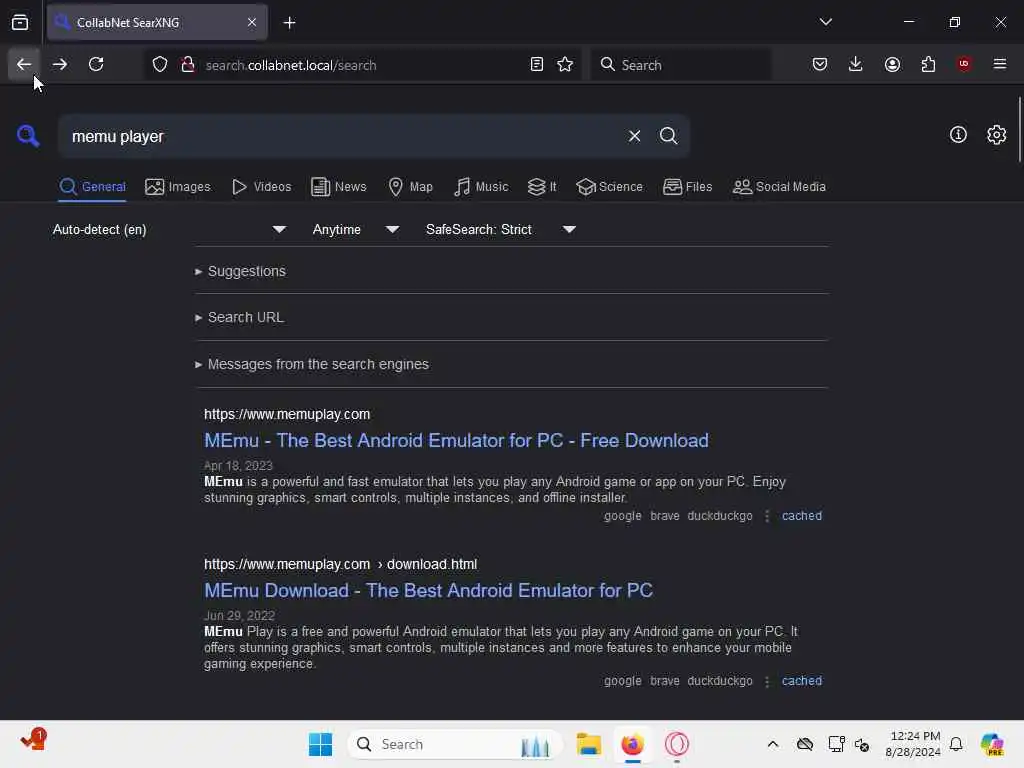Switch to the Map category tab

tap(410, 187)
